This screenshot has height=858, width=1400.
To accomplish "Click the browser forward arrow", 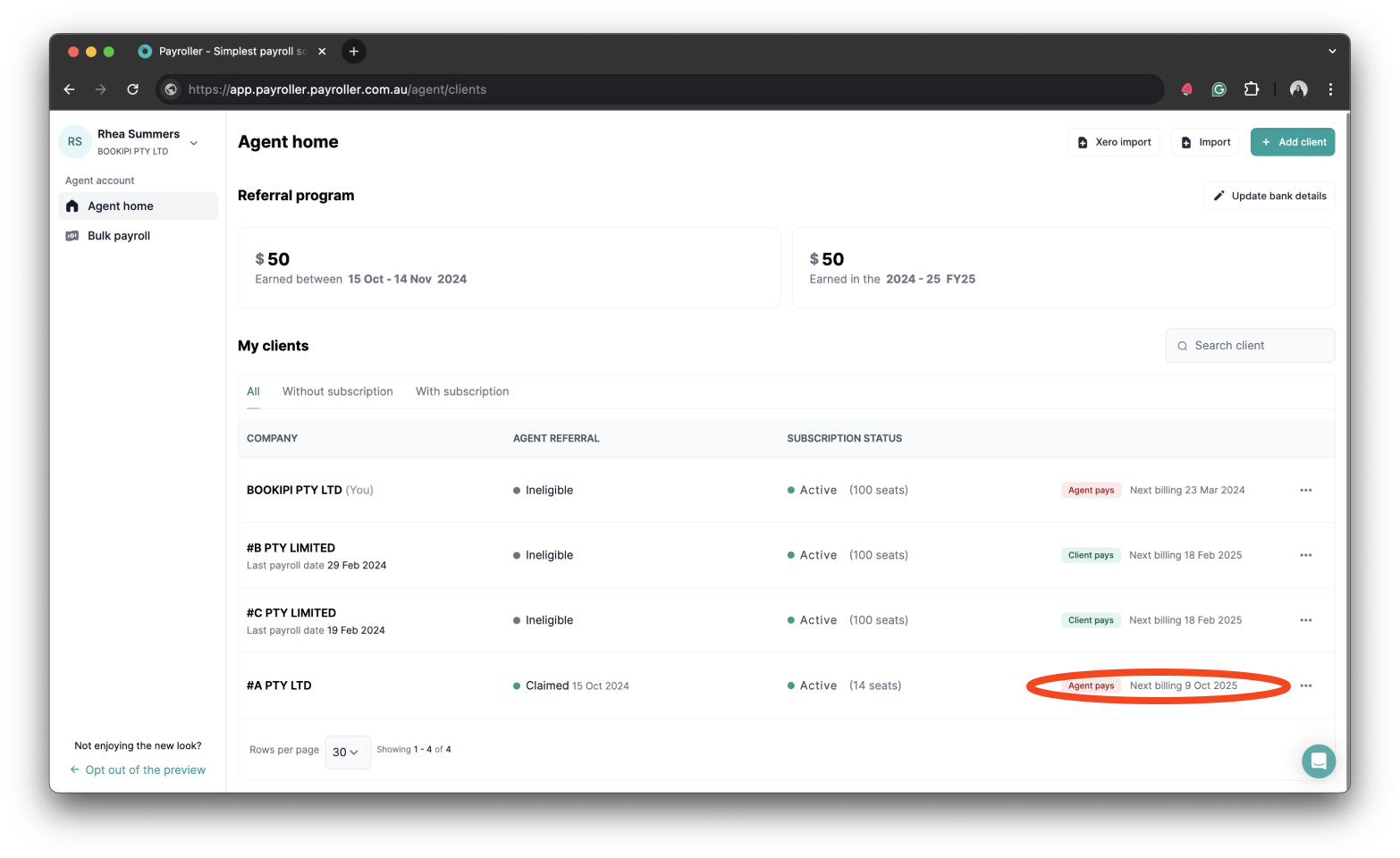I will click(101, 89).
